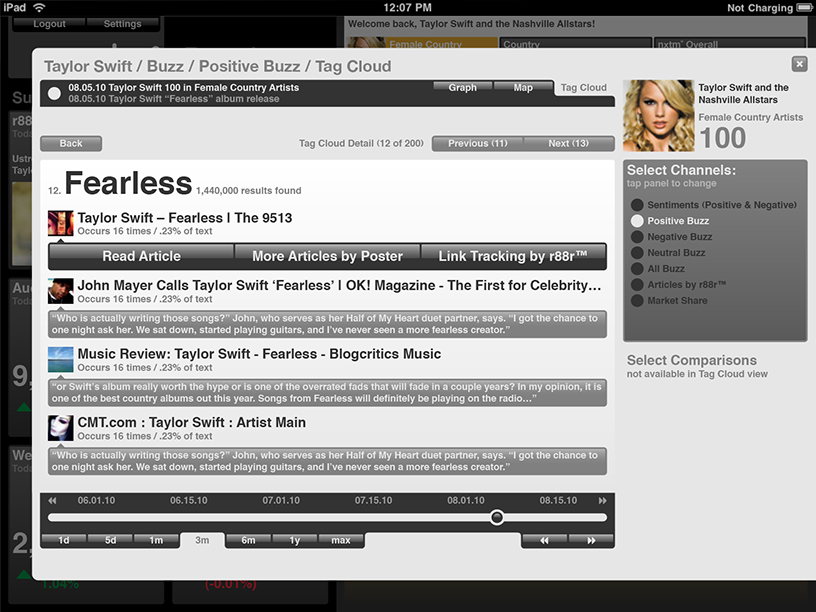The height and width of the screenshot is (612, 816).
Task: Go to Previous (11) tag
Action: click(478, 143)
